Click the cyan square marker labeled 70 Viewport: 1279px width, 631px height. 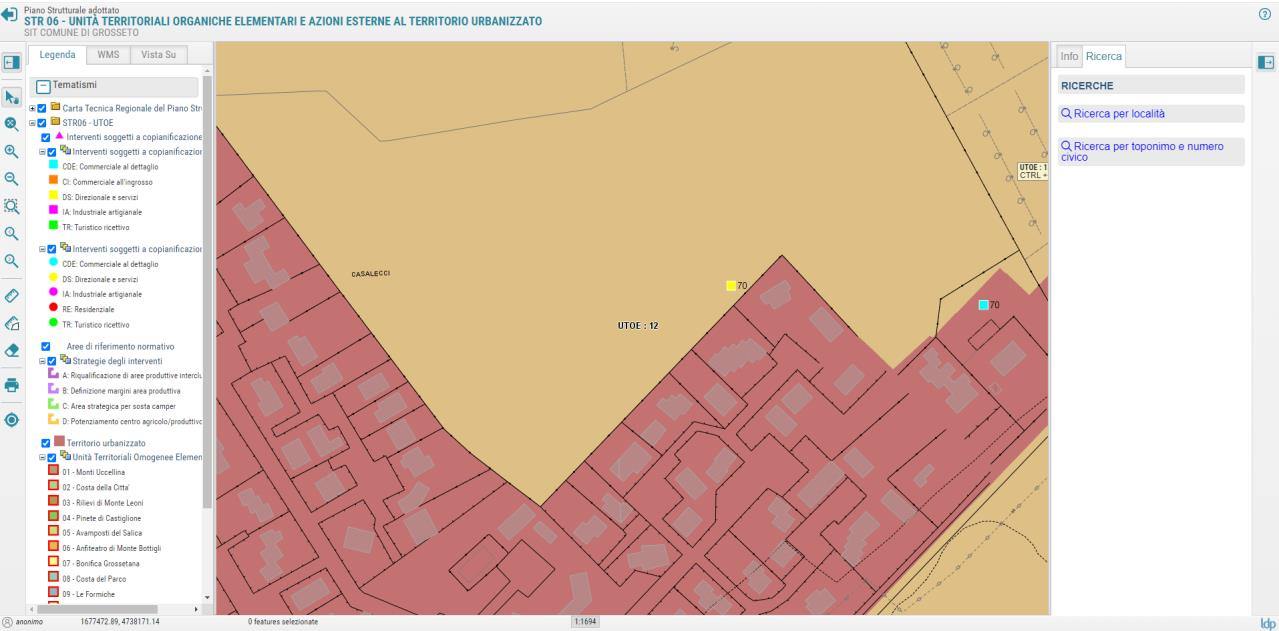pos(983,305)
